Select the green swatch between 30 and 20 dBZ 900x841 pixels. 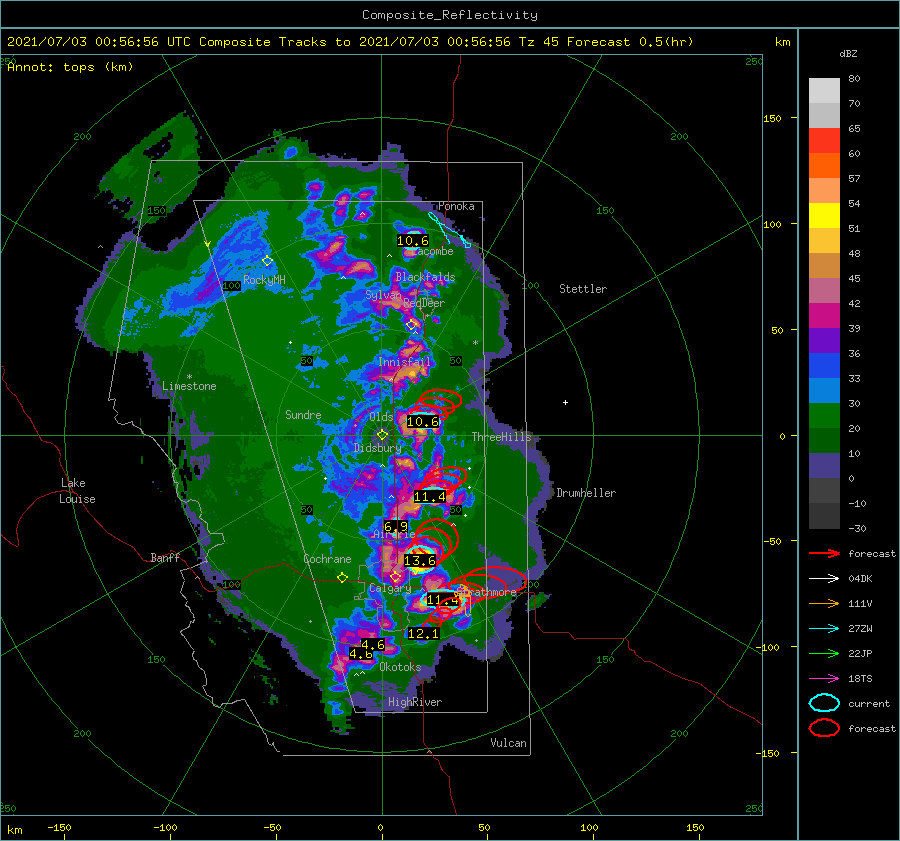824,416
